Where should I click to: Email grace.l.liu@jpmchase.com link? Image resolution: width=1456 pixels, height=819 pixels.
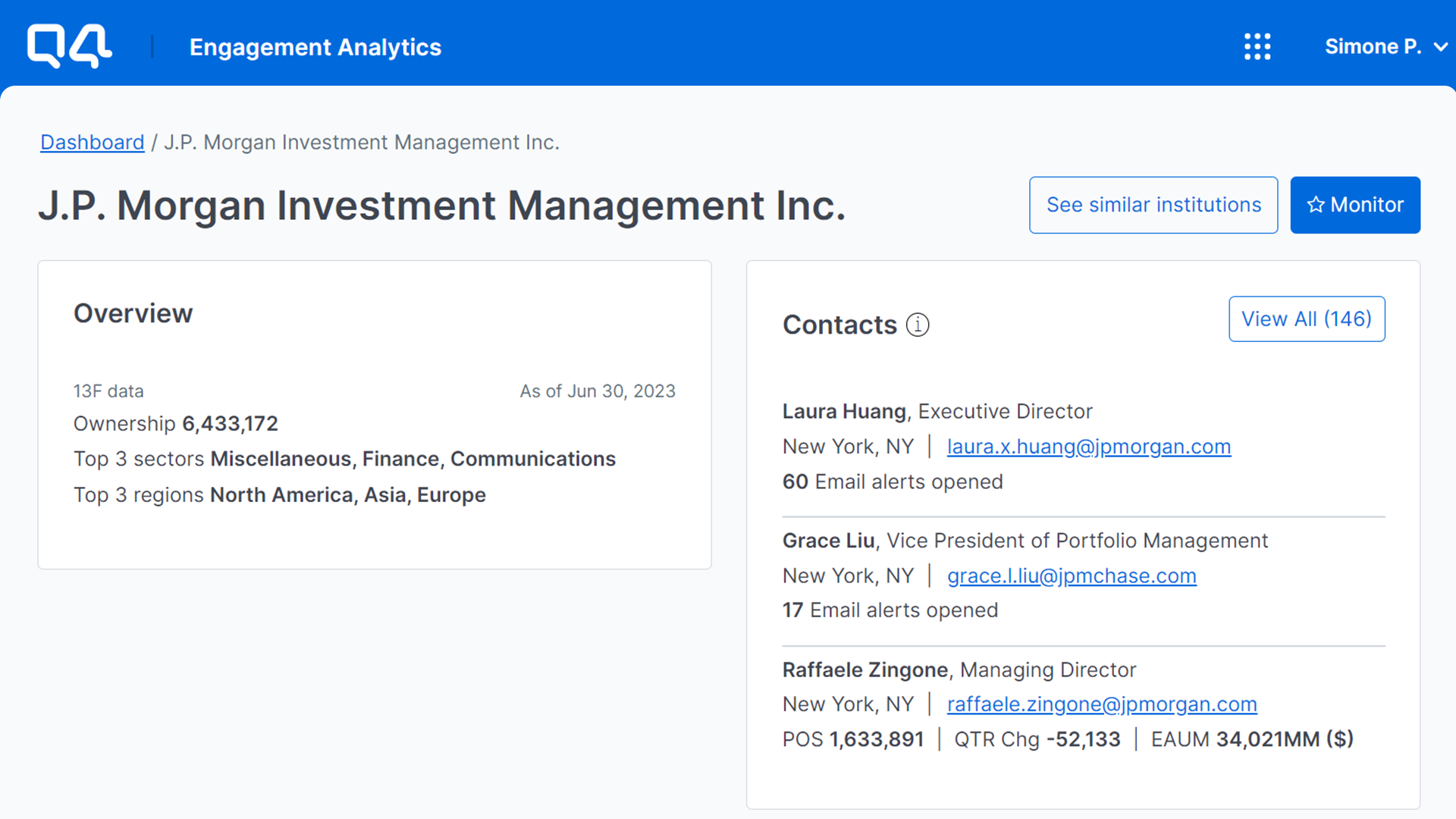pos(1072,576)
